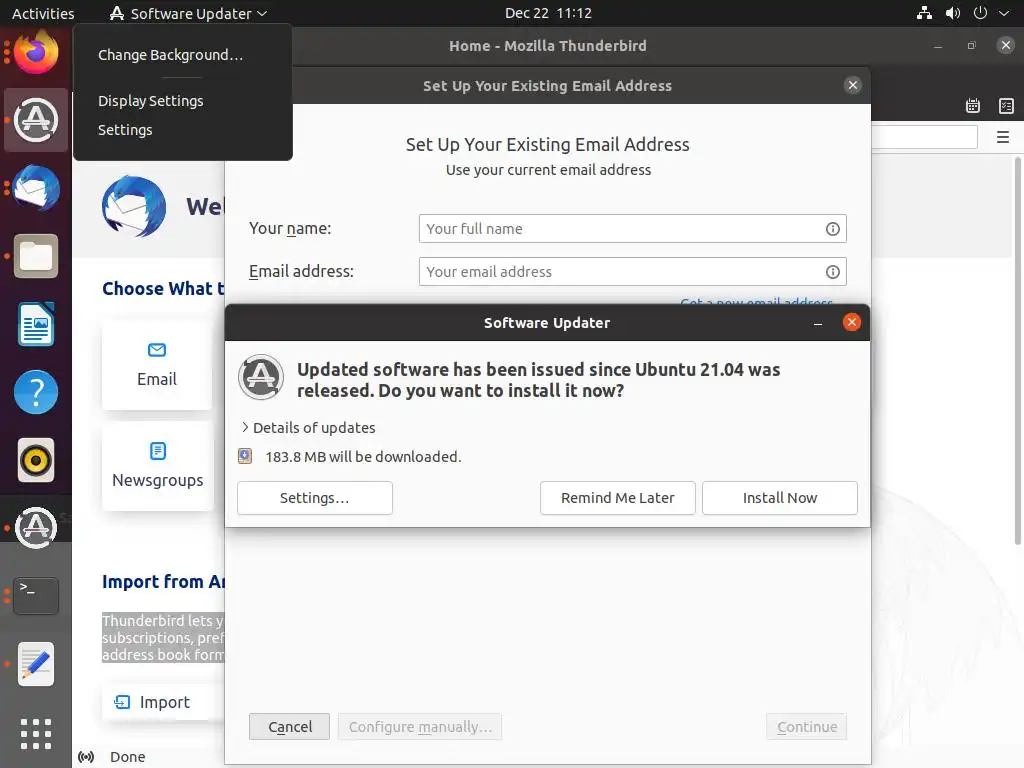Open Terminal from the dock

tap(36, 596)
